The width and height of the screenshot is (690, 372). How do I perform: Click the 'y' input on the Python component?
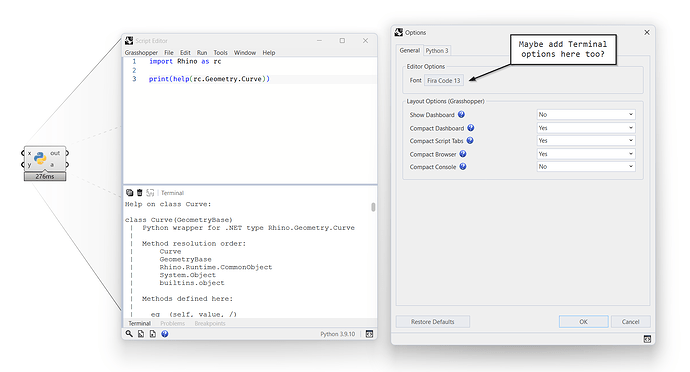coord(29,165)
